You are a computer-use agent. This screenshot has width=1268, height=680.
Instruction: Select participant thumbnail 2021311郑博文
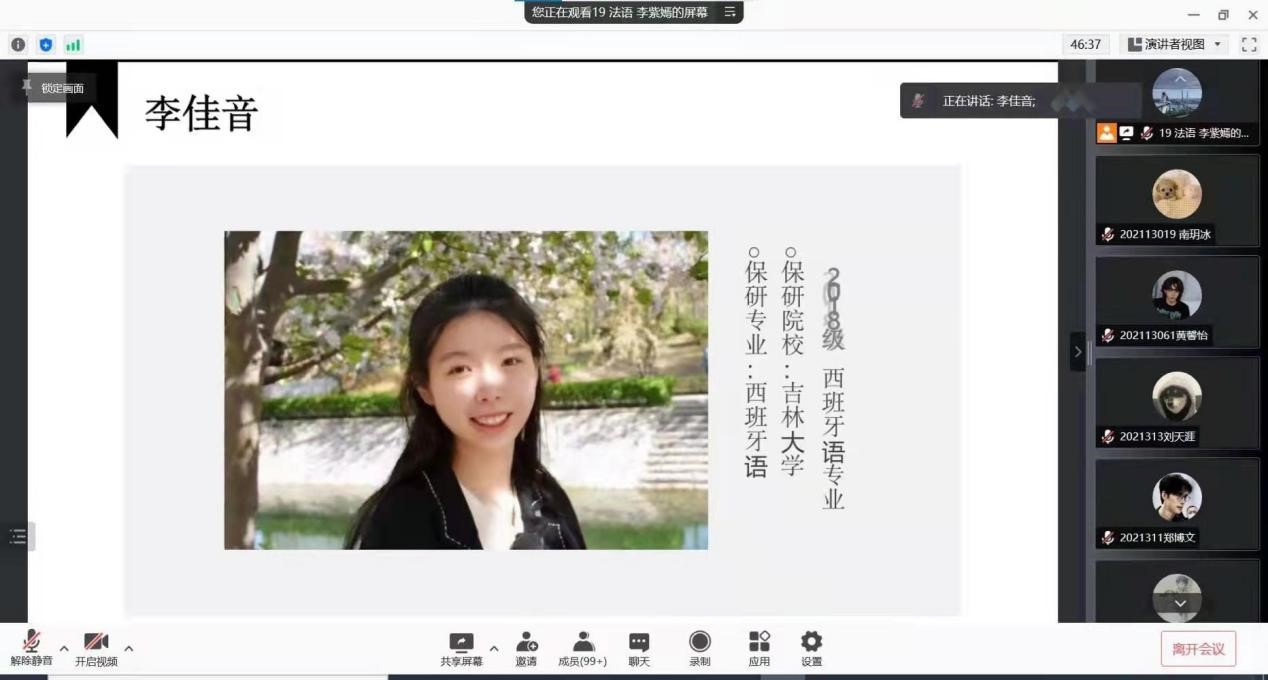tap(1177, 504)
